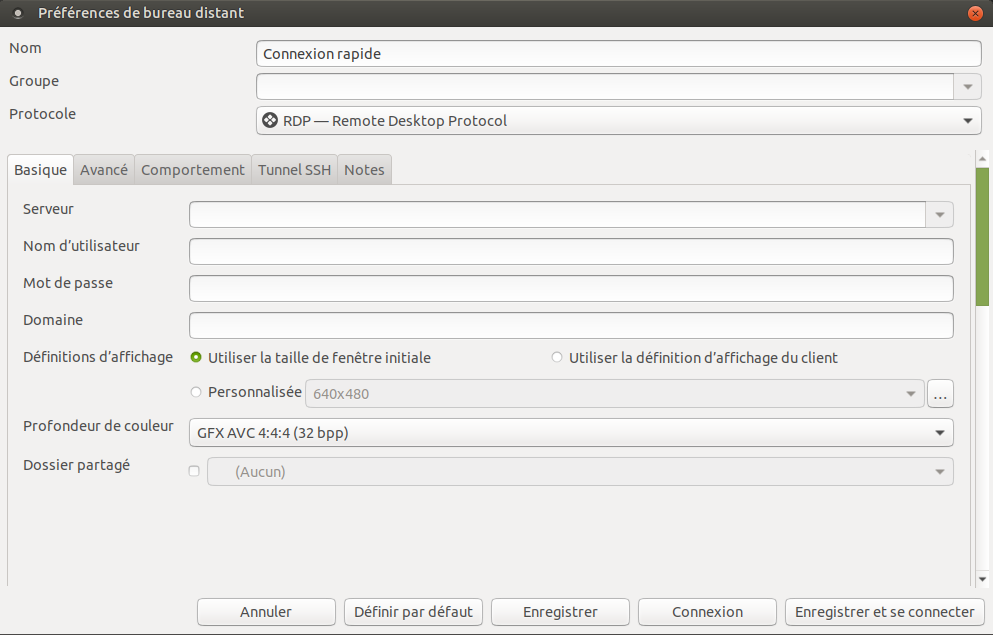993x635 pixels.
Task: Open the Serveur history dropdown arrow
Action: pyautogui.click(x=939, y=215)
